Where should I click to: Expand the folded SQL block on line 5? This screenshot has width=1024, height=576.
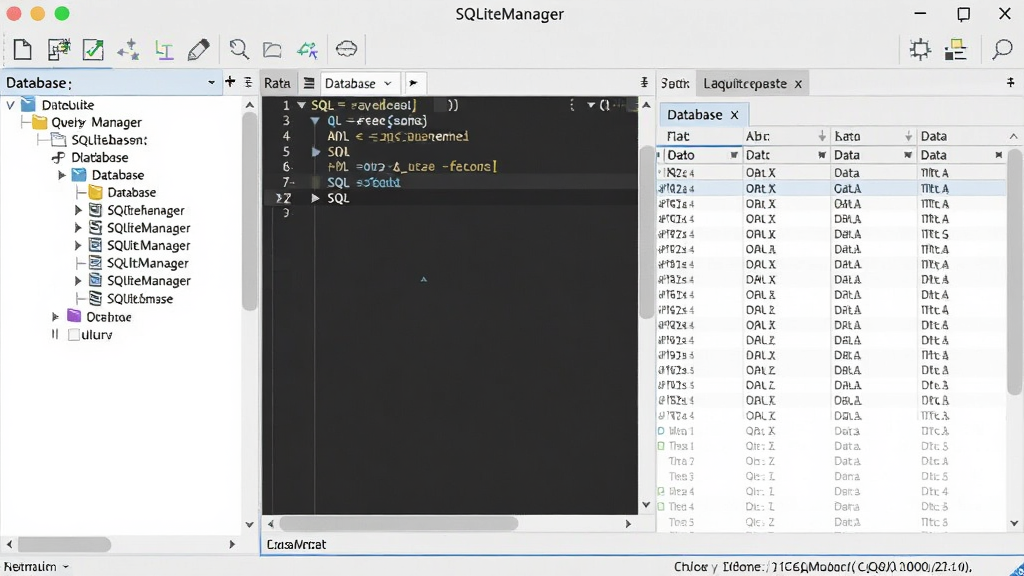(x=316, y=152)
